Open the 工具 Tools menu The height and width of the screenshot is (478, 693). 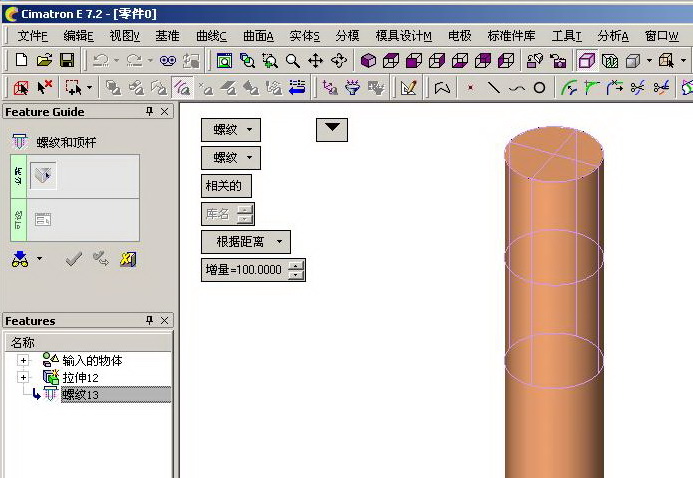tap(566, 36)
